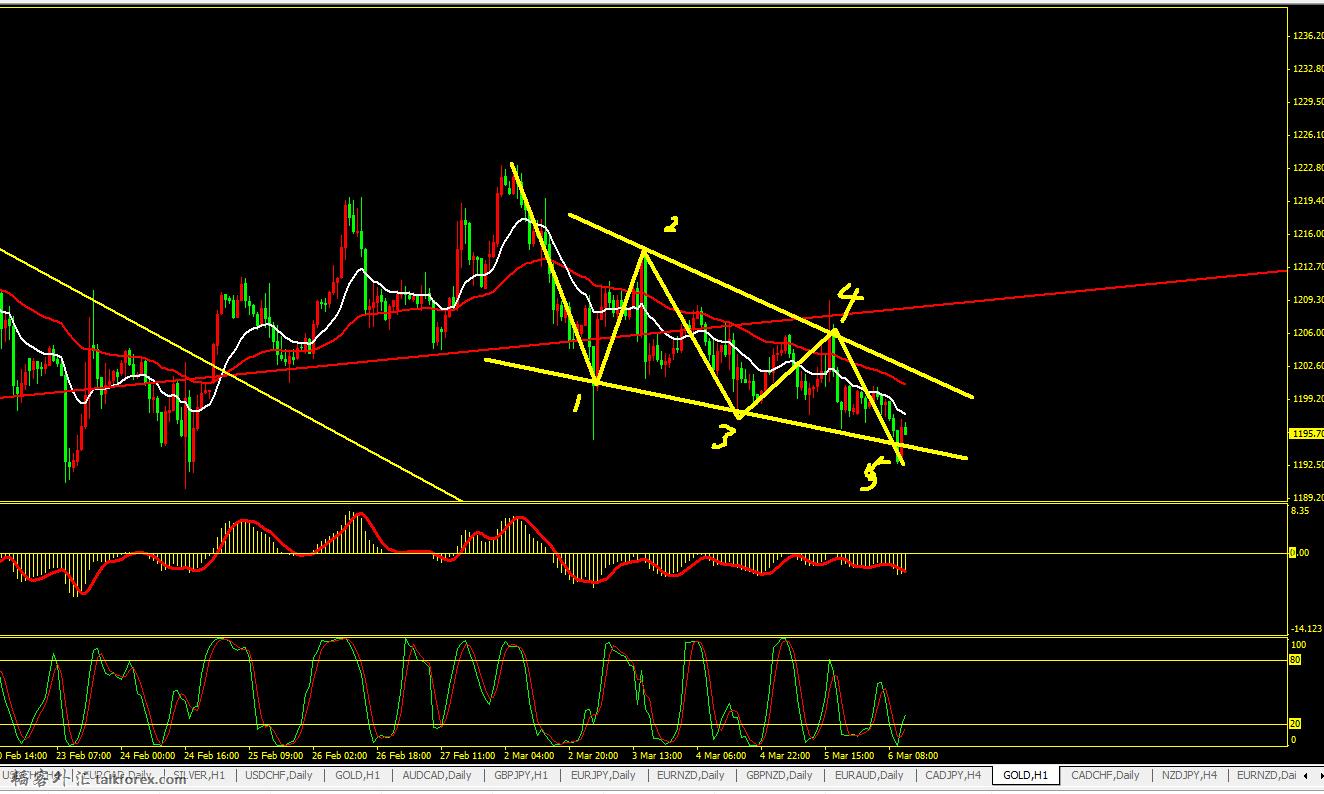The image size is (1324, 794).
Task: Open the CADJPY,H4 chart tab
Action: pyautogui.click(x=953, y=775)
